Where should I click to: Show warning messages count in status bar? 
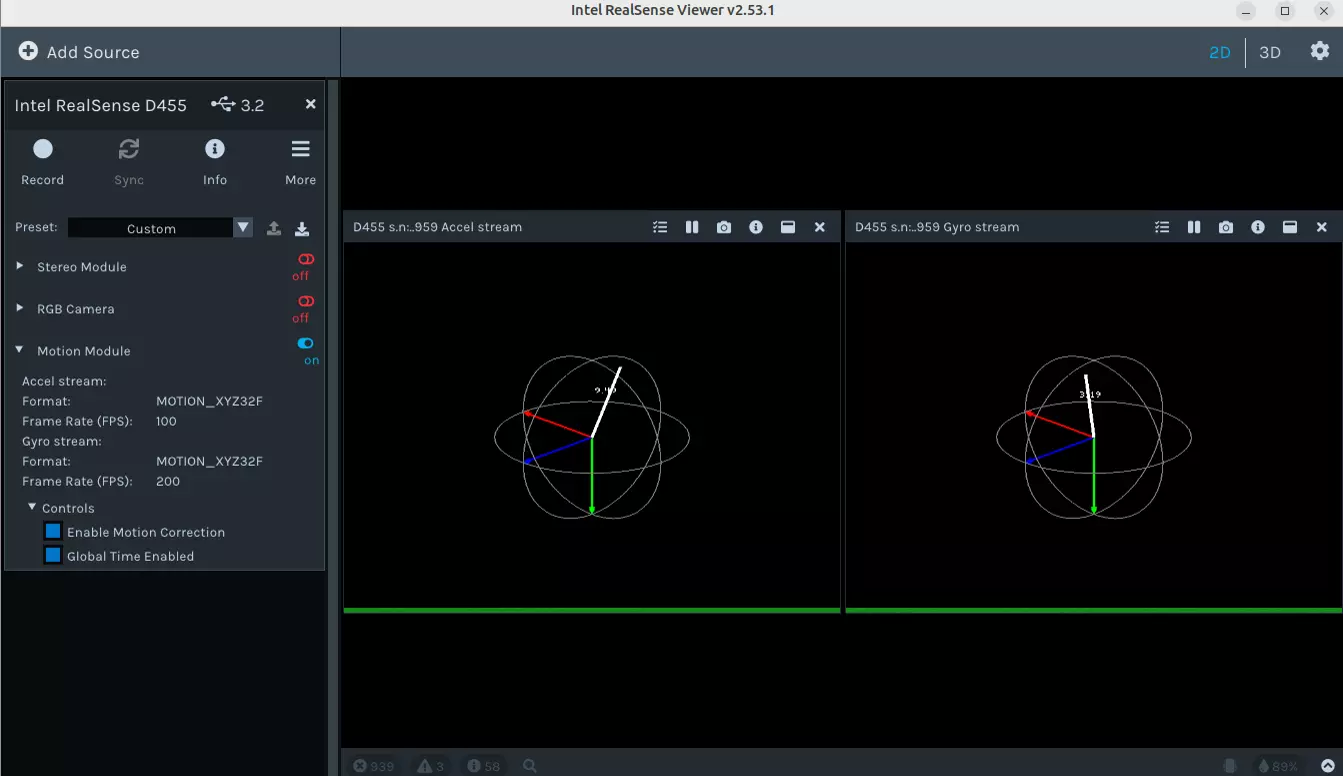pyautogui.click(x=431, y=766)
